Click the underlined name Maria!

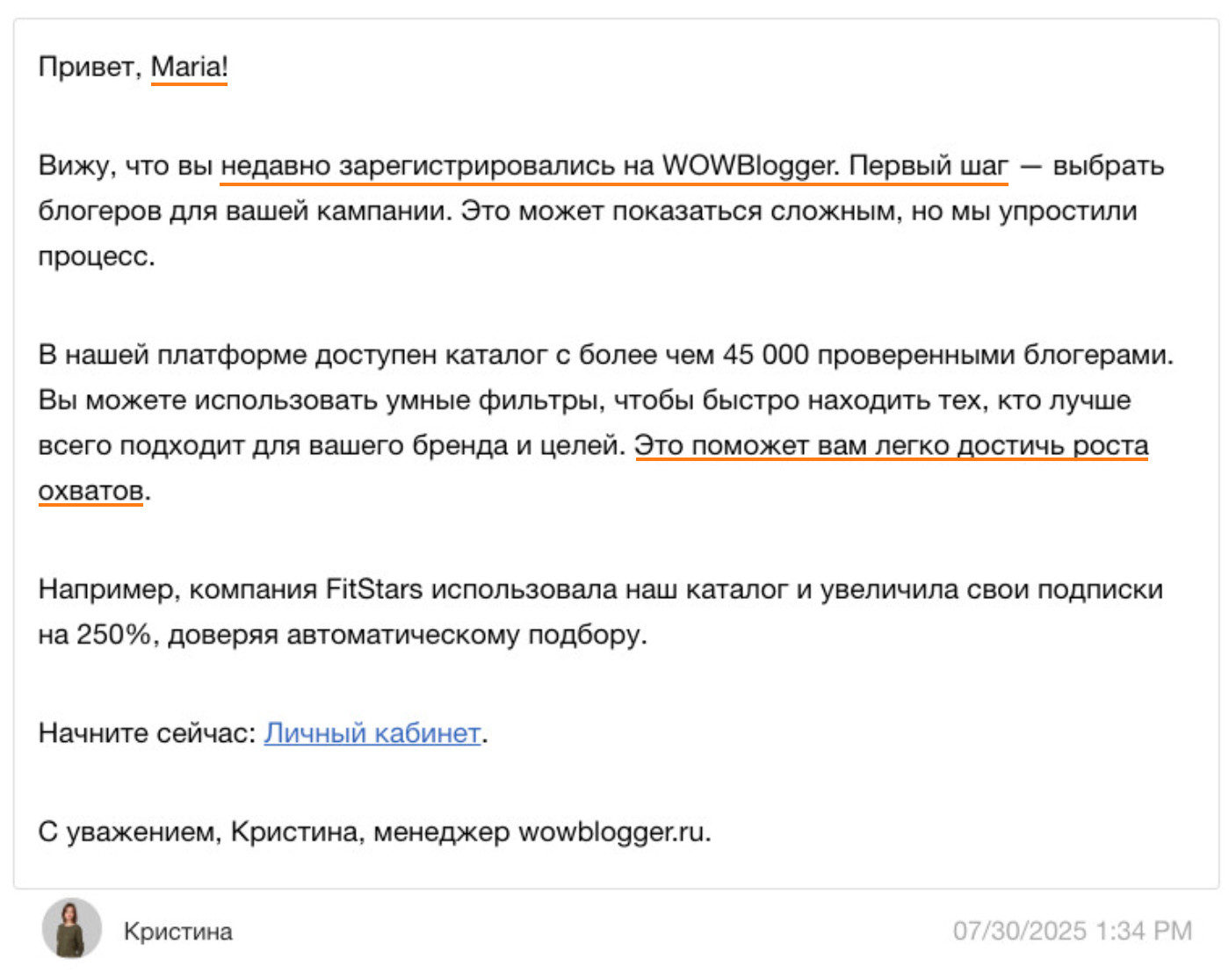[189, 67]
